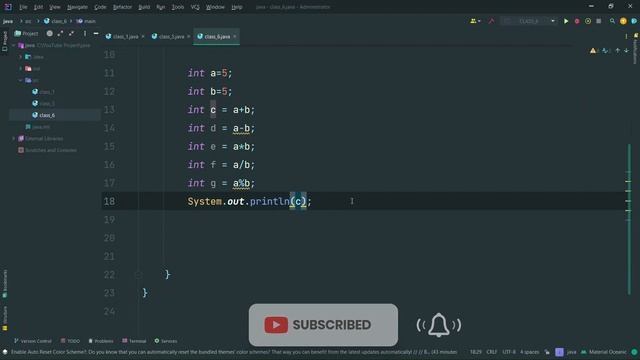Open the Project side tool window strip
640x360 pixels.
4,42
